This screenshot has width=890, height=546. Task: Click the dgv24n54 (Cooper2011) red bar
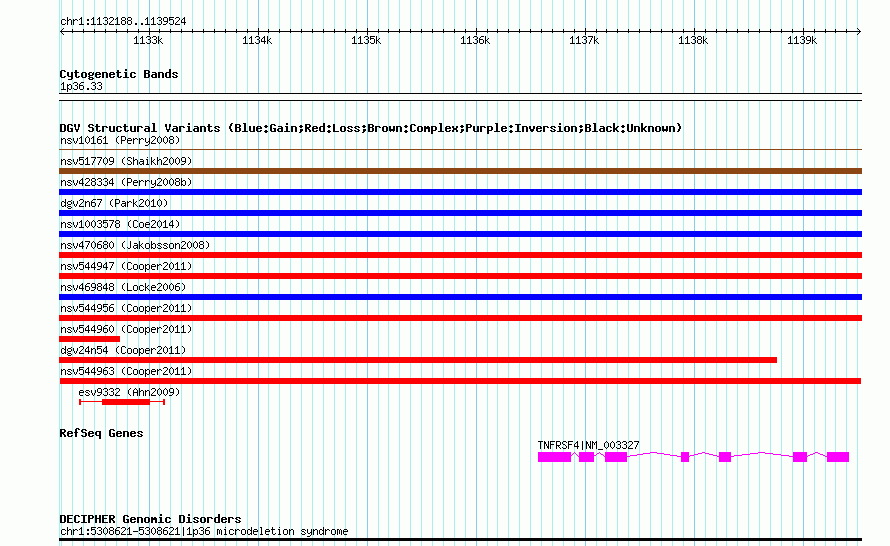click(418, 360)
